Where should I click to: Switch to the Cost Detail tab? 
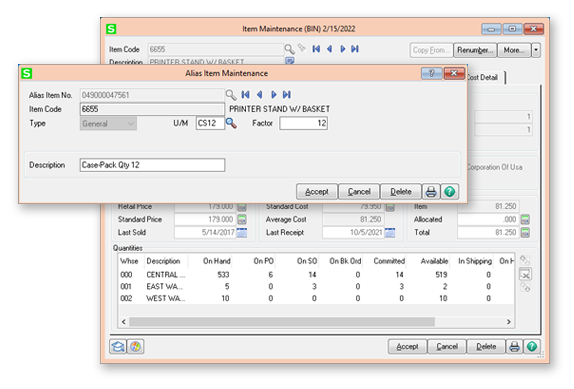(x=485, y=78)
